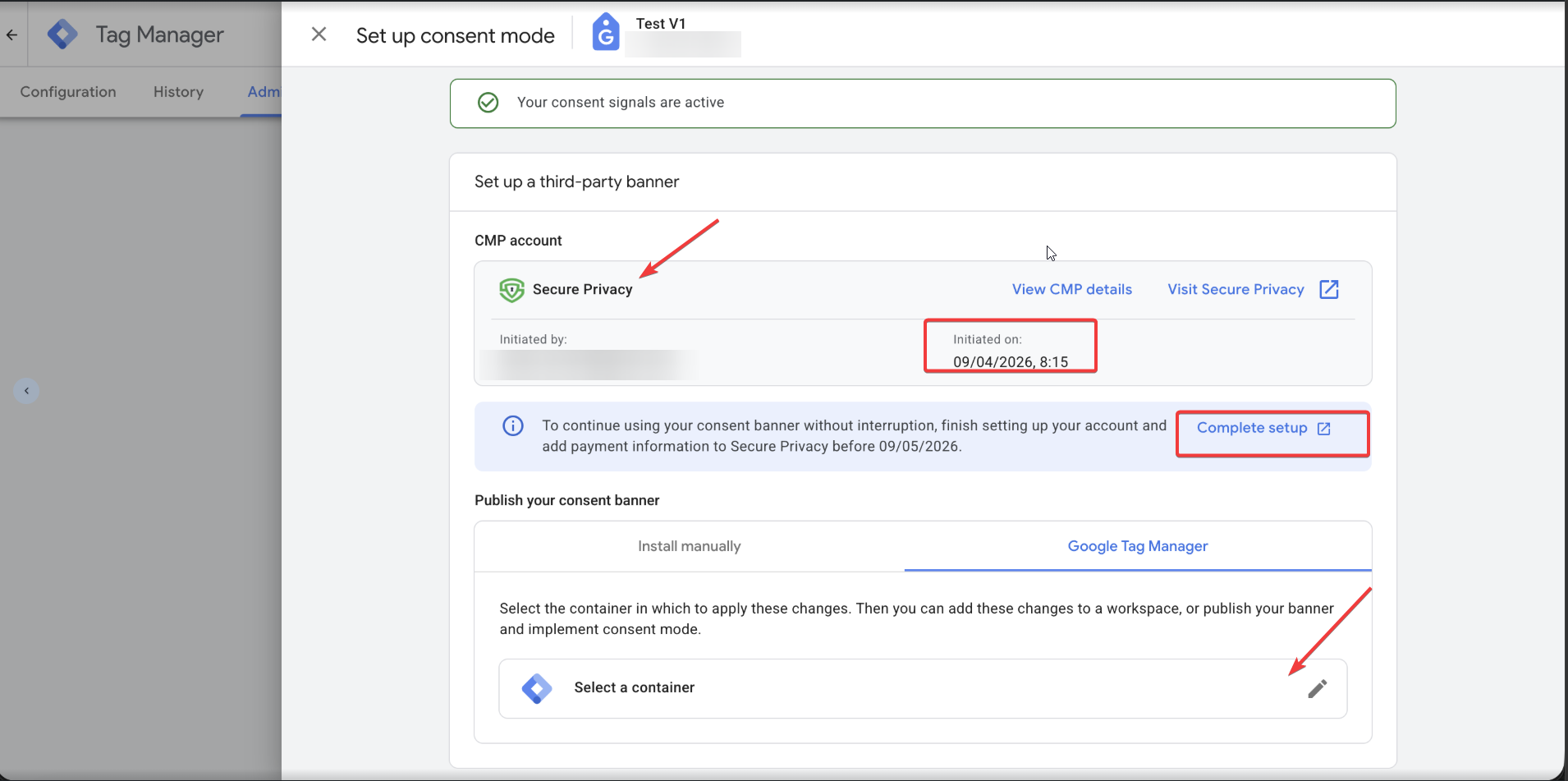Viewport: 1568px width, 781px height.
Task: Click the container diamond icon next to 'Select a container'
Action: (x=536, y=688)
